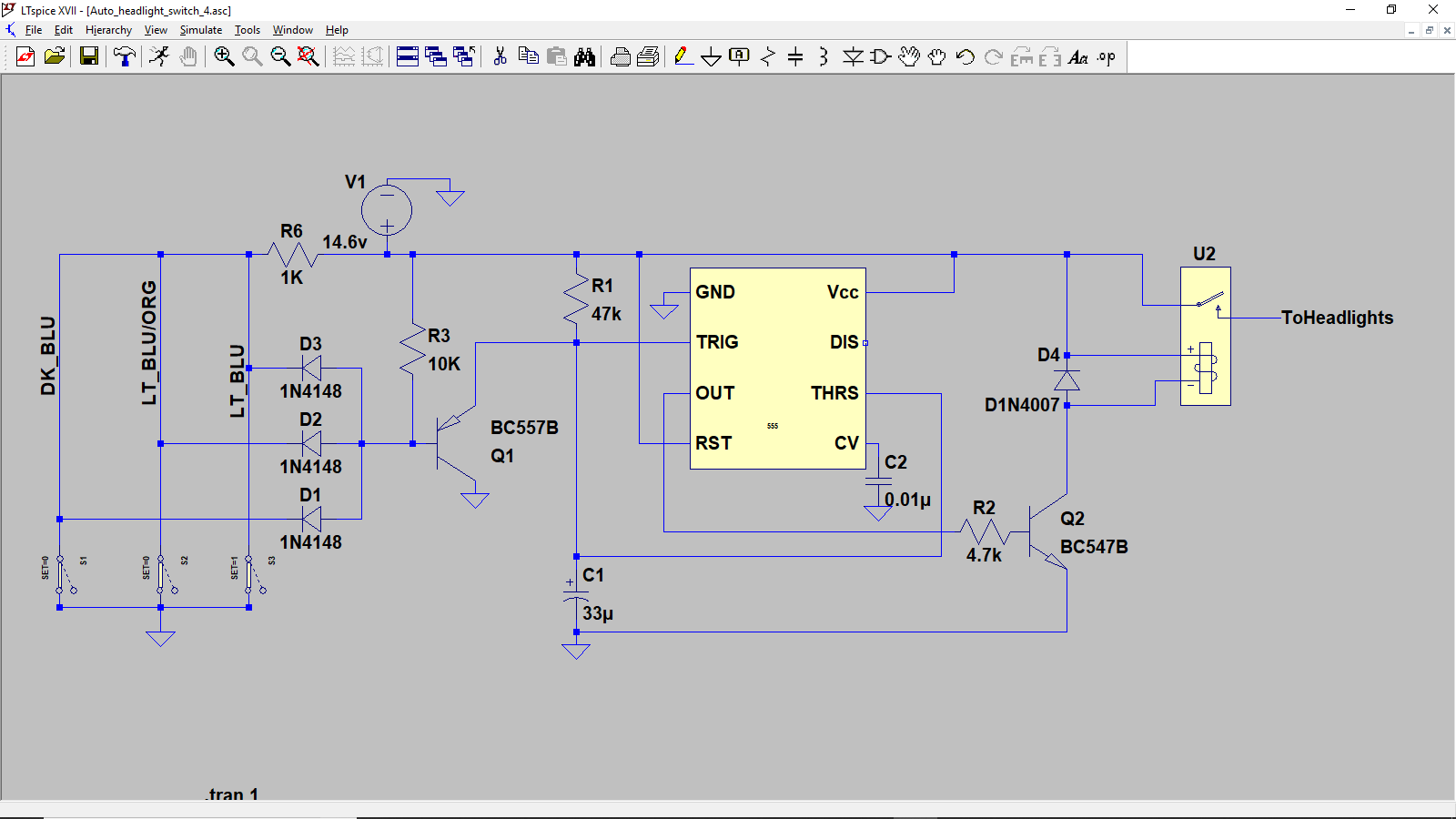The width and height of the screenshot is (1456, 819).
Task: Open the Tools menu
Action: pos(248,30)
